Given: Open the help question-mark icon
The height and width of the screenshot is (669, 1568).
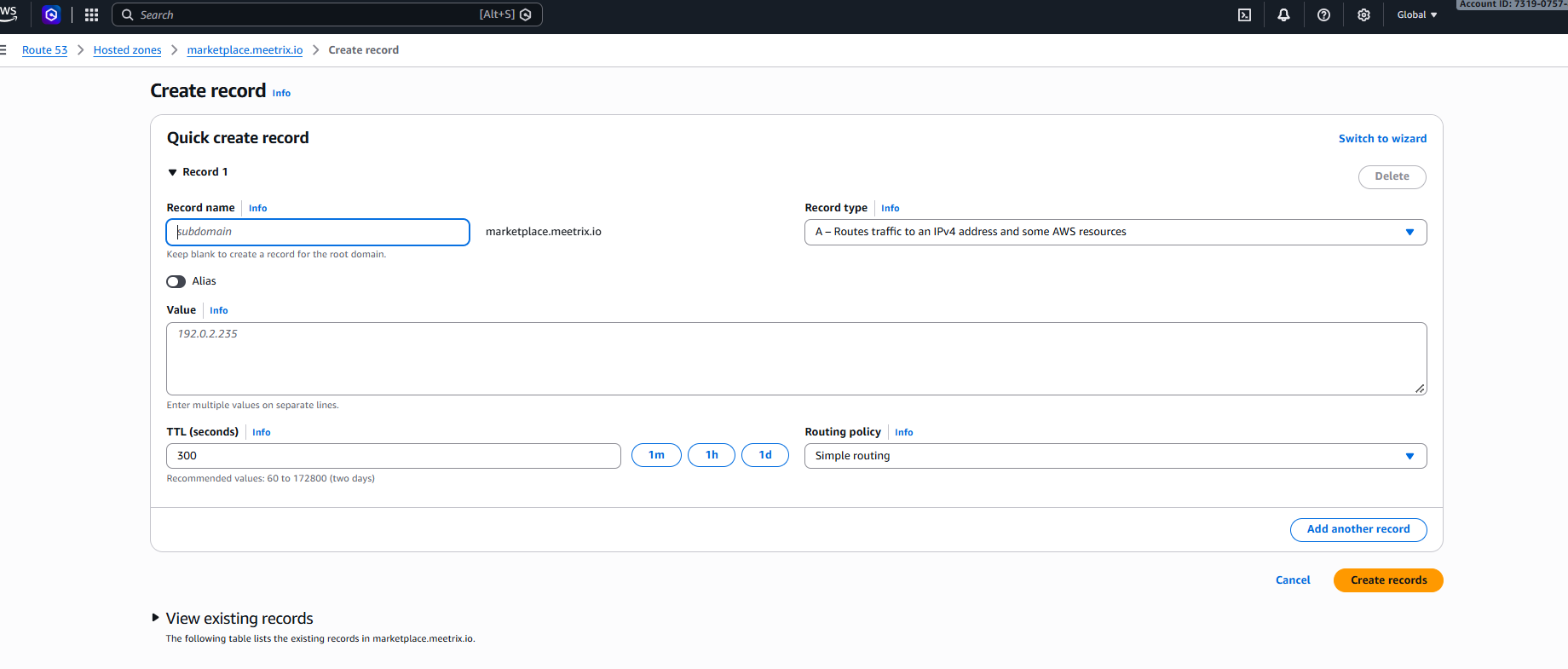Looking at the screenshot, I should point(1323,14).
